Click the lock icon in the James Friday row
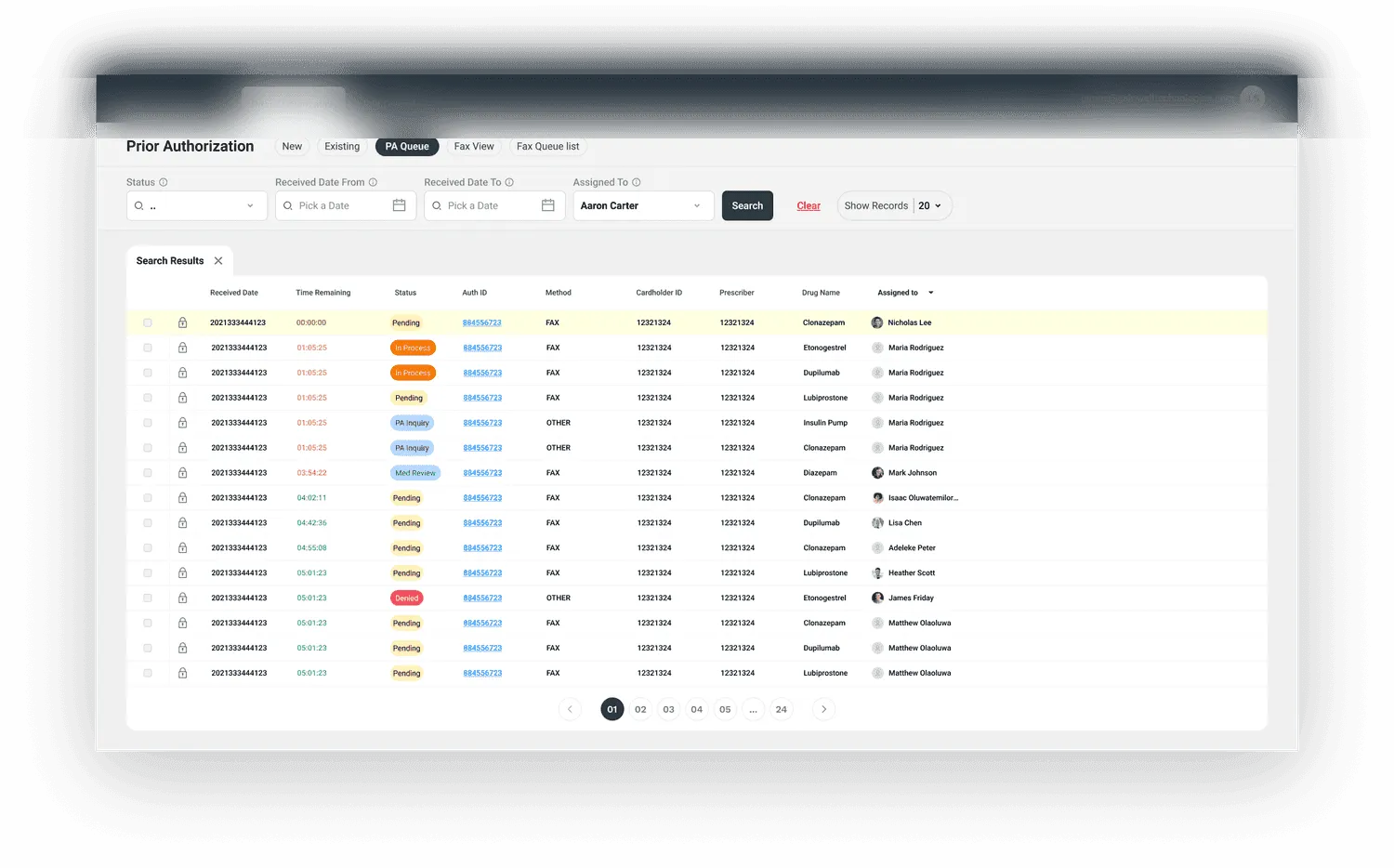Viewport: 1394px width, 868px height. (x=182, y=598)
